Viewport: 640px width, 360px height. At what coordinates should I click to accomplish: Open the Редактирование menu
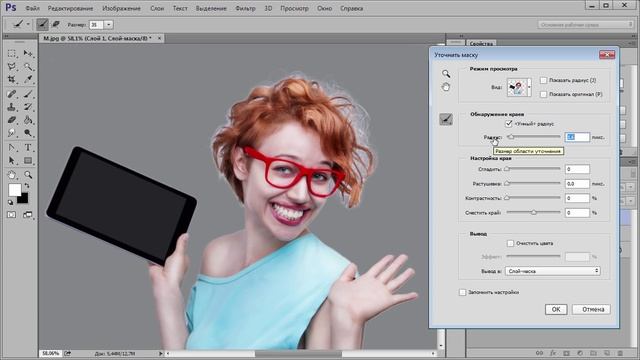coord(70,8)
